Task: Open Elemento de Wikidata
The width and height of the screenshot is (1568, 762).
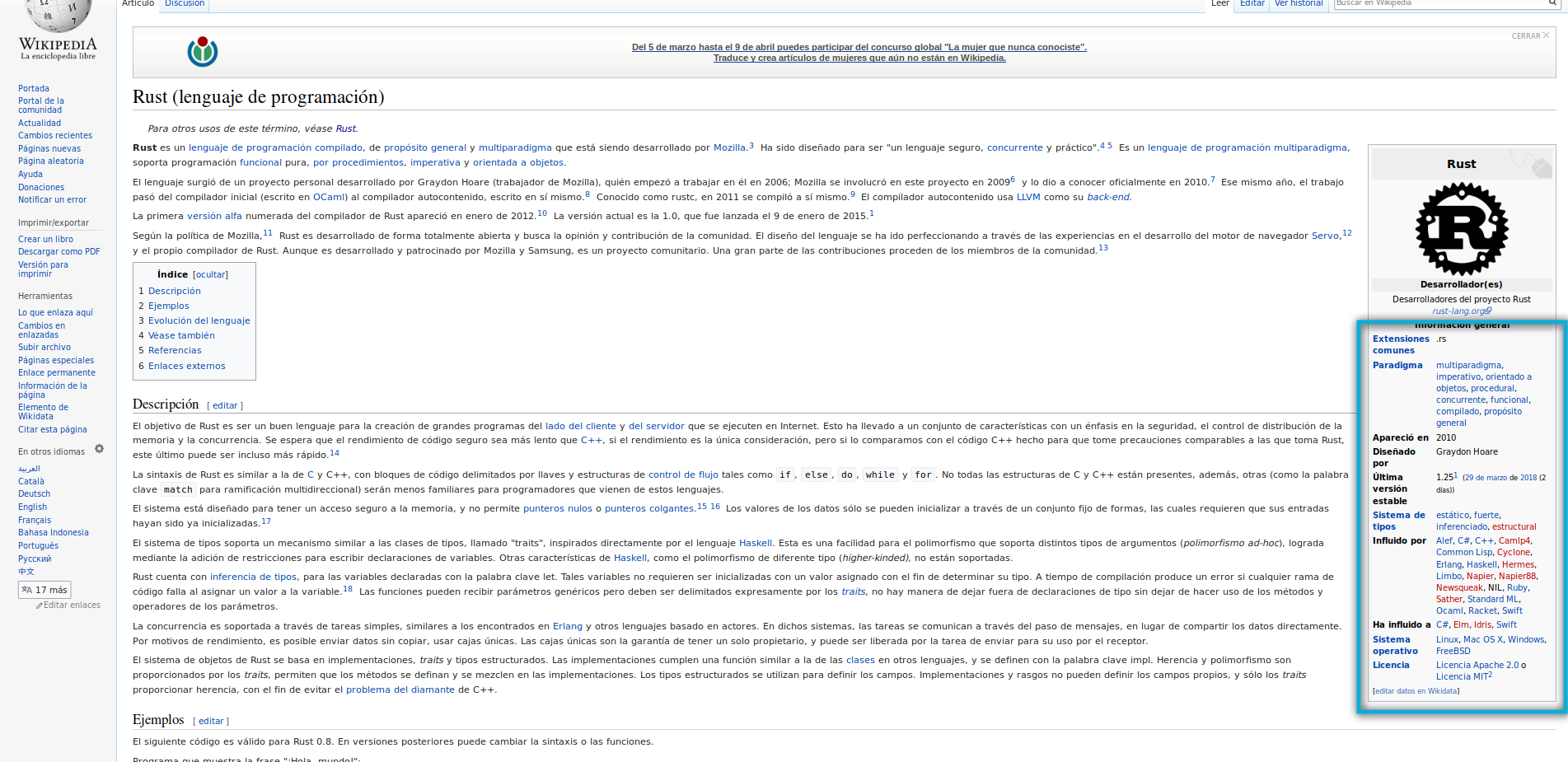Action: pyautogui.click(x=43, y=412)
